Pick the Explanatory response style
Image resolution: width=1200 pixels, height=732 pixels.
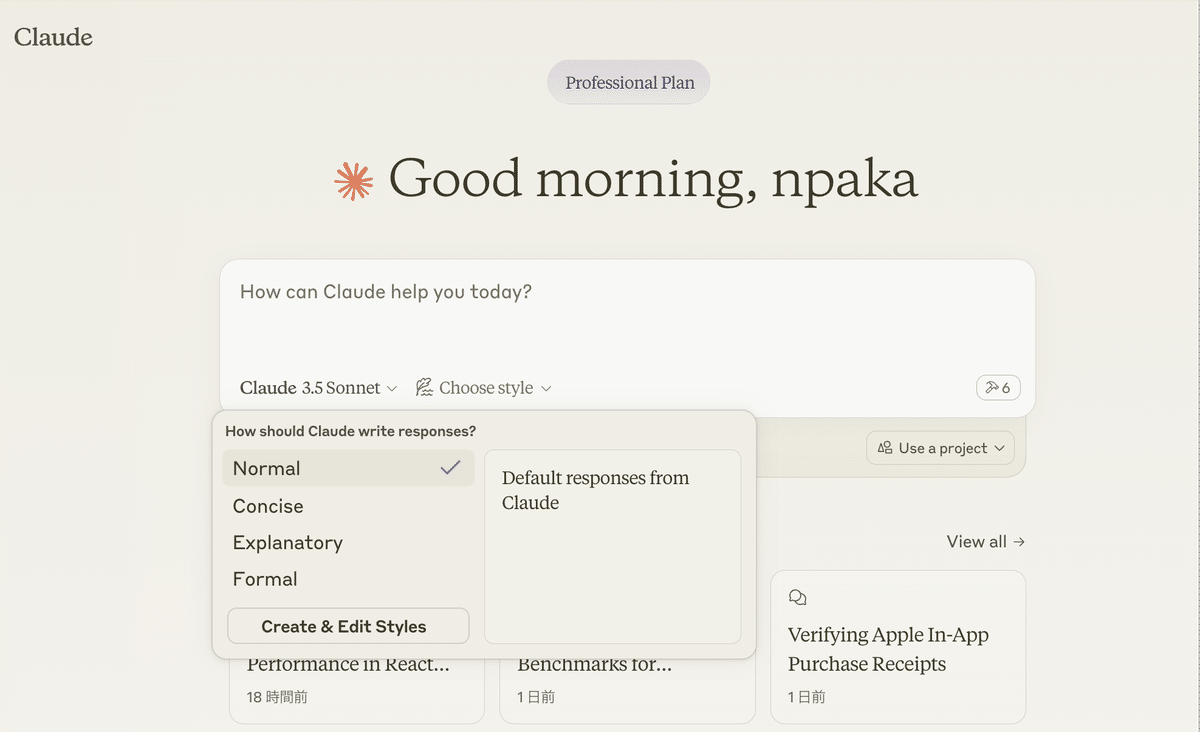pos(288,543)
